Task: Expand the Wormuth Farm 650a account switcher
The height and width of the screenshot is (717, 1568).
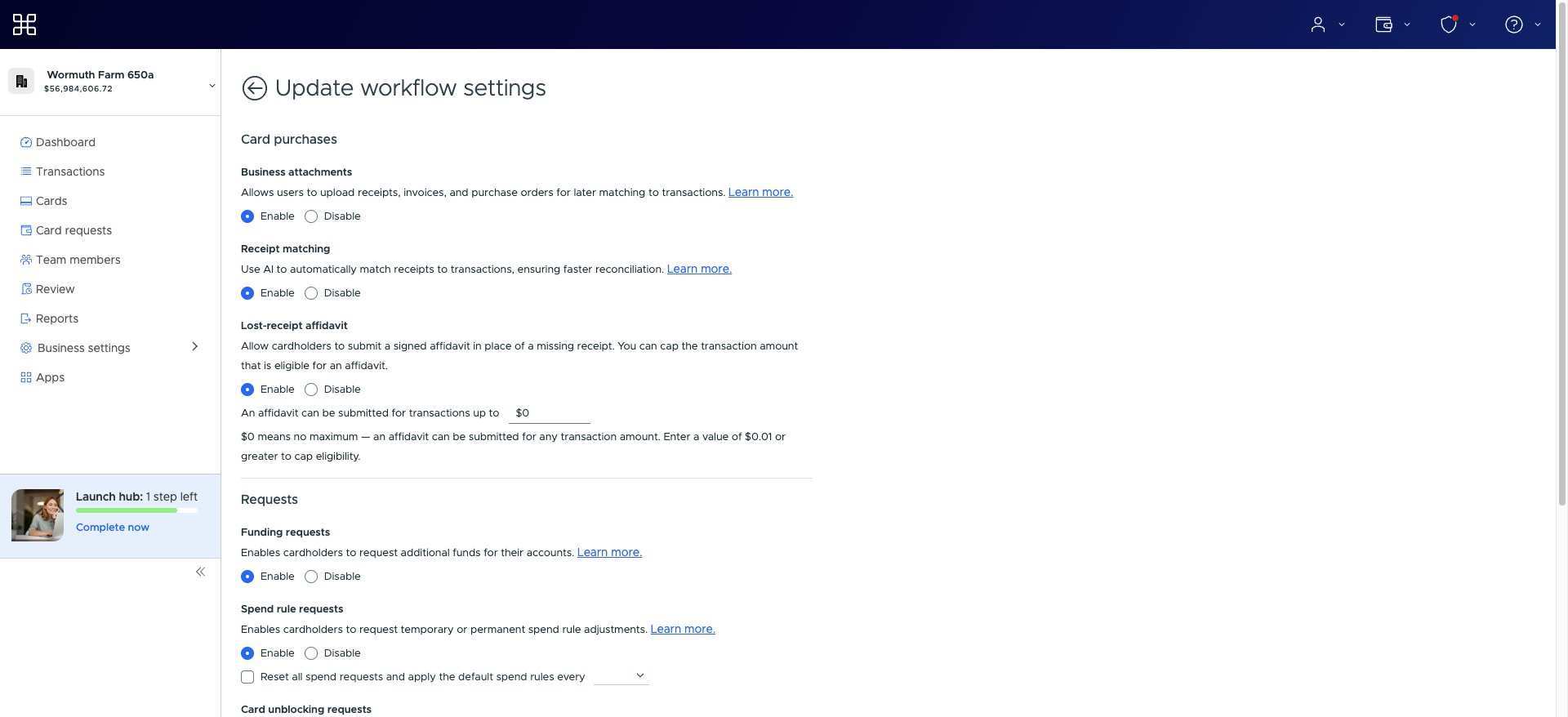Action: coord(212,86)
